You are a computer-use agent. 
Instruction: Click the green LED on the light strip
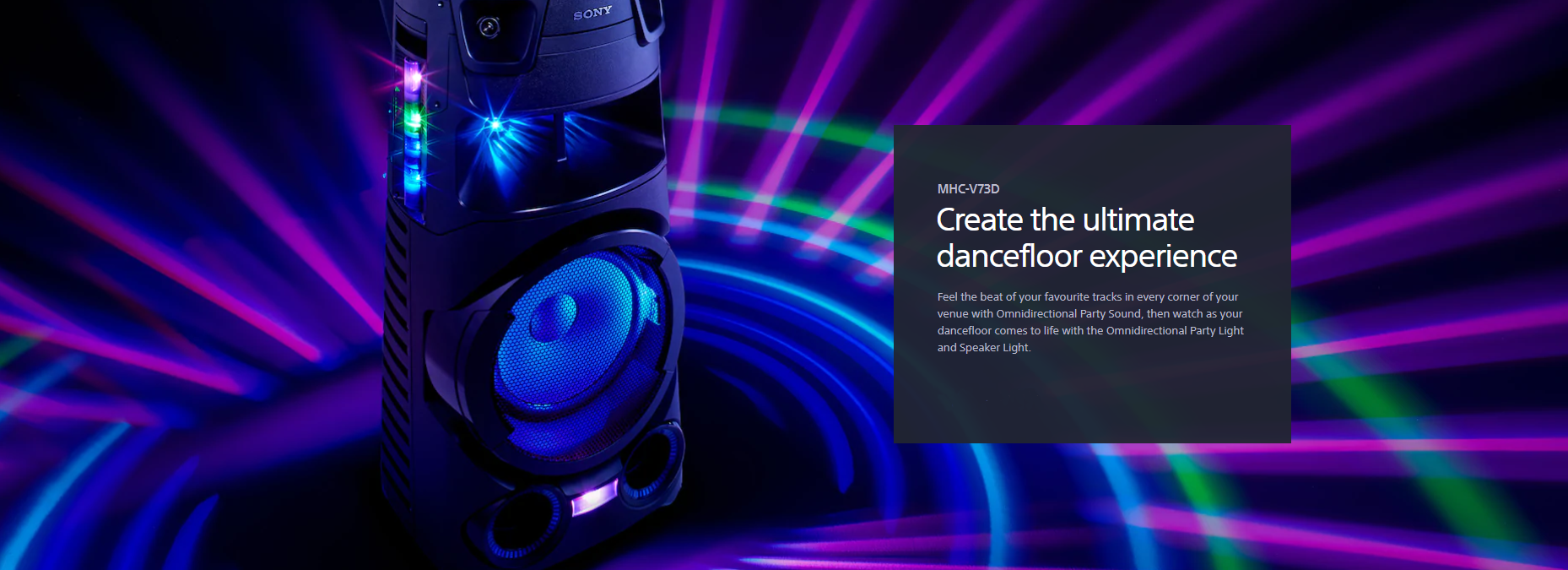(413, 117)
